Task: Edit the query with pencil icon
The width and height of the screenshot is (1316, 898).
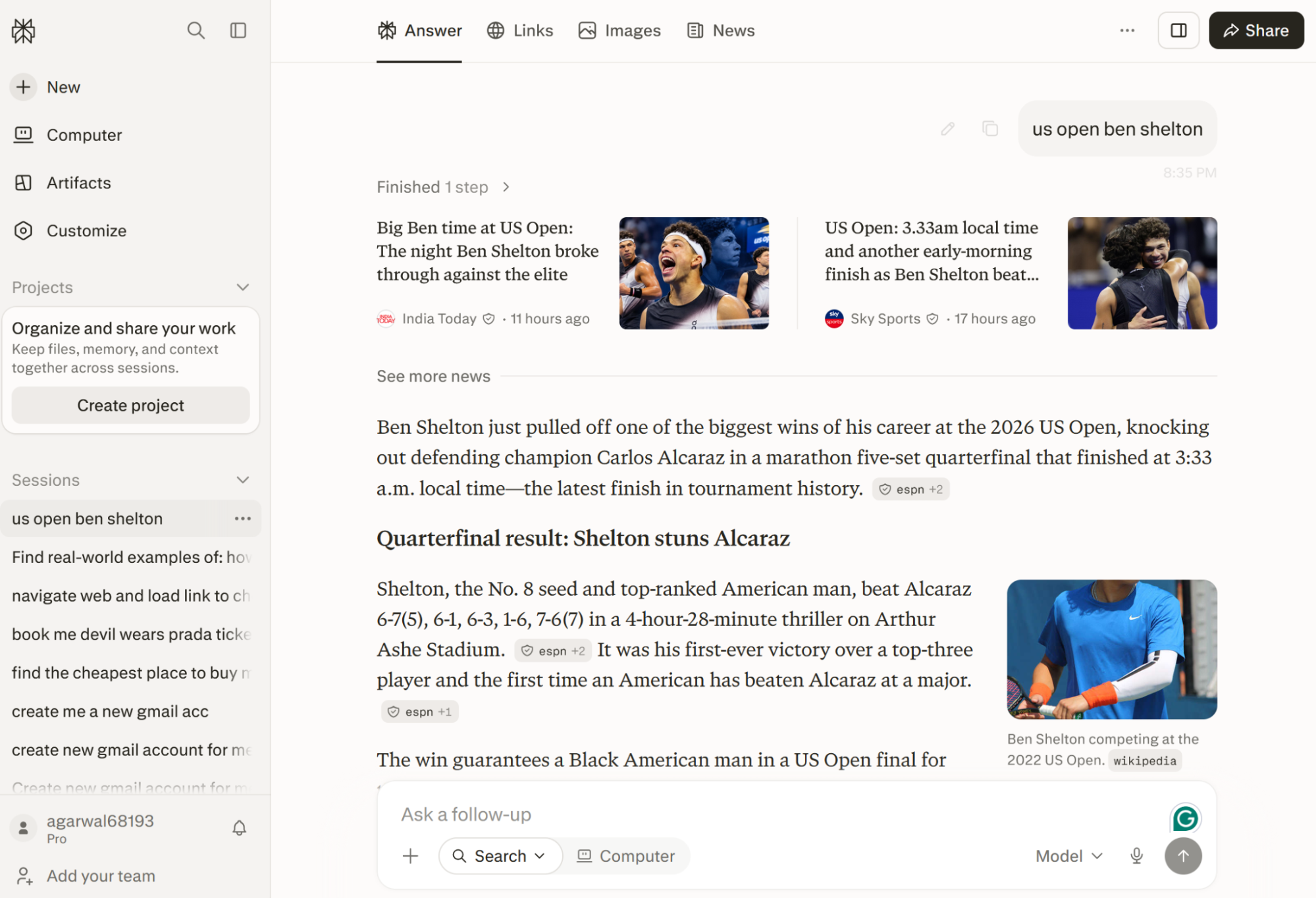Action: 947,129
